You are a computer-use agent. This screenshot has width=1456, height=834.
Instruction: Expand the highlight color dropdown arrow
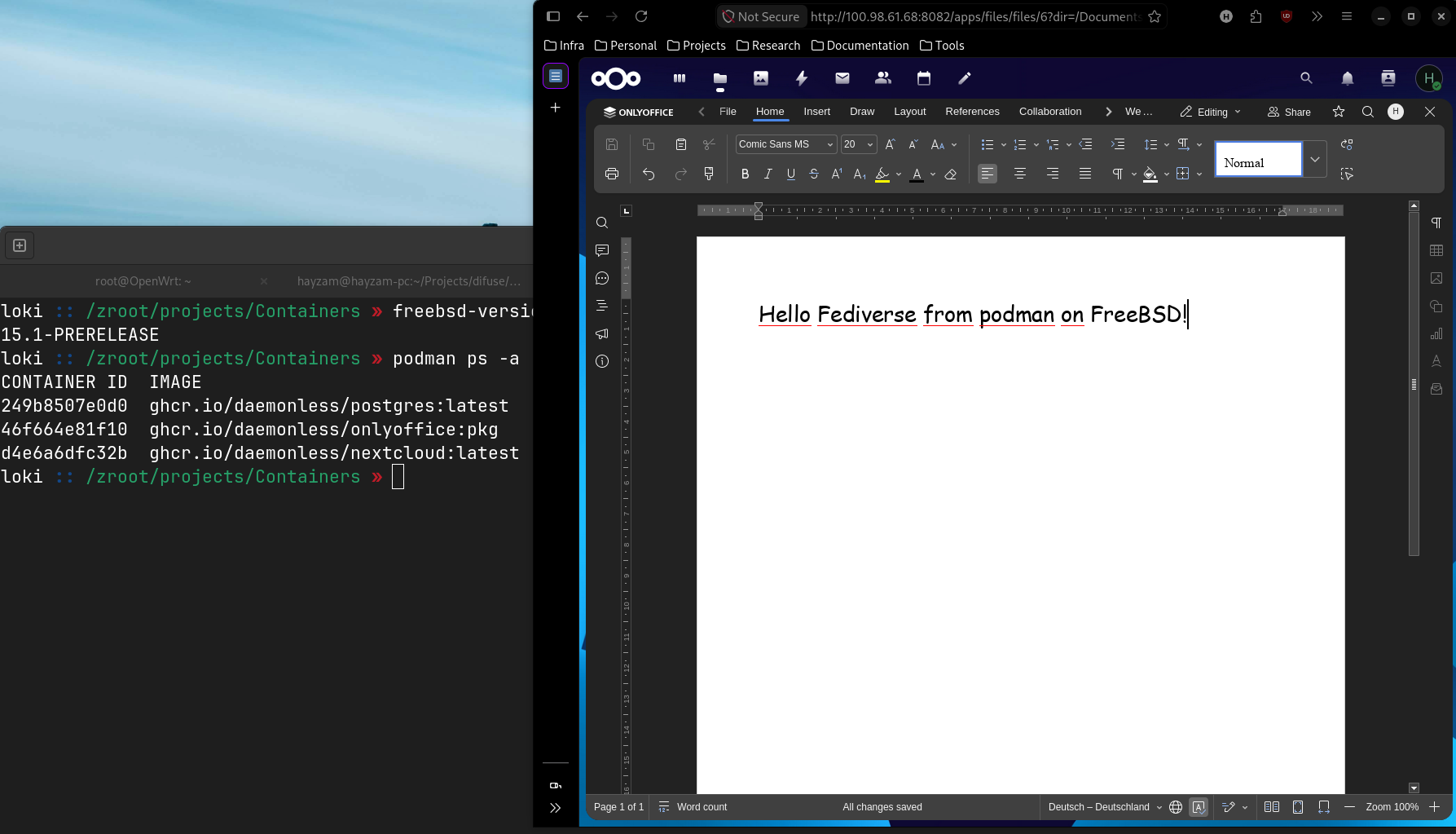(899, 174)
